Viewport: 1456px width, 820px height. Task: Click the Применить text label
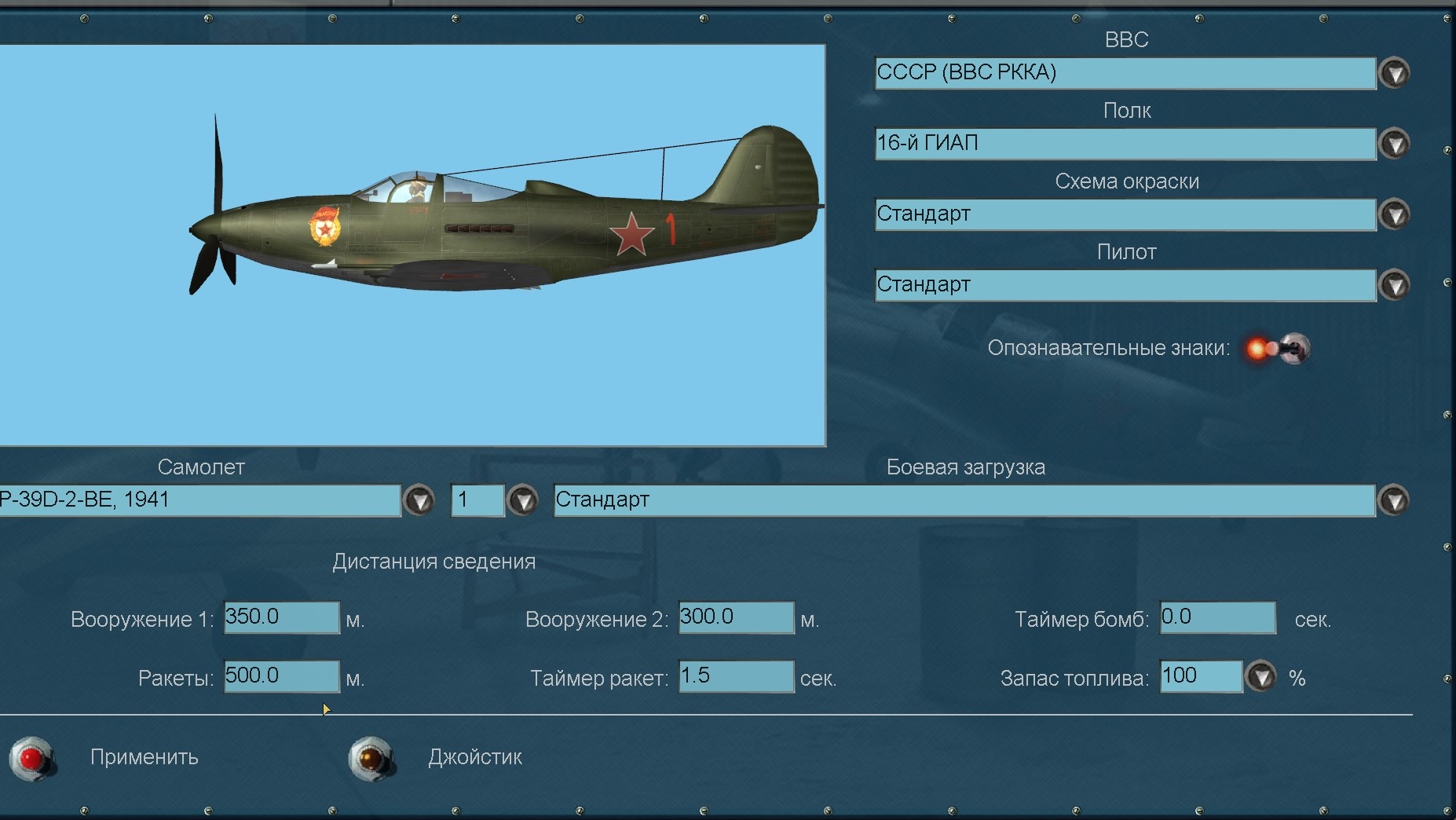point(144,757)
